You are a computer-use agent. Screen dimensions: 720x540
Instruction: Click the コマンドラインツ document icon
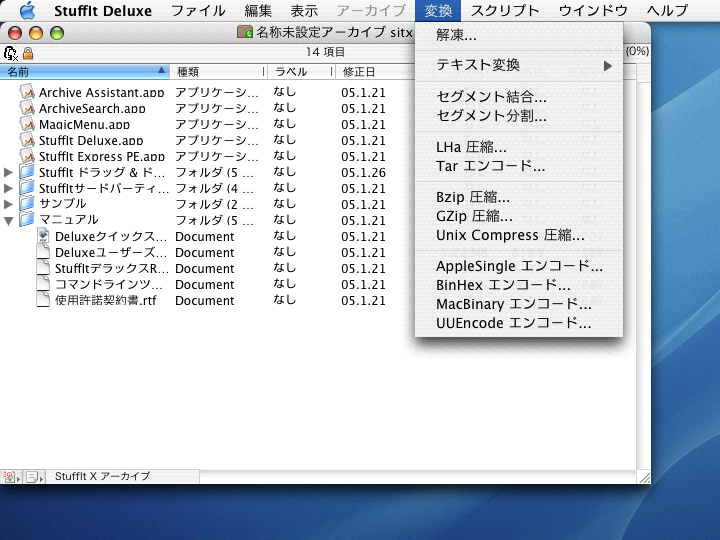[x=43, y=284]
